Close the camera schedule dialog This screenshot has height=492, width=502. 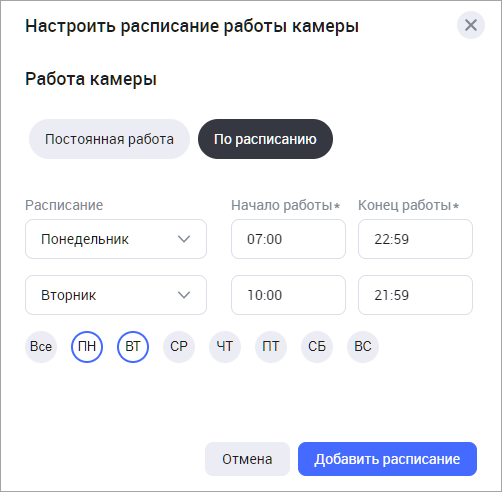[x=471, y=25]
